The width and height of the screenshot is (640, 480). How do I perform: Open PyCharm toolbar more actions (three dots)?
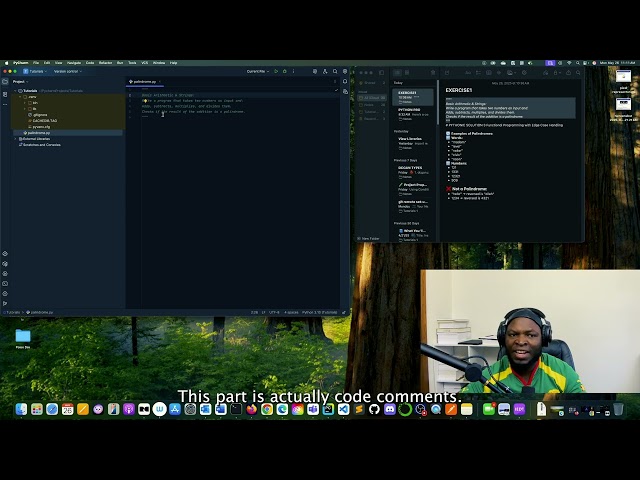(293, 71)
